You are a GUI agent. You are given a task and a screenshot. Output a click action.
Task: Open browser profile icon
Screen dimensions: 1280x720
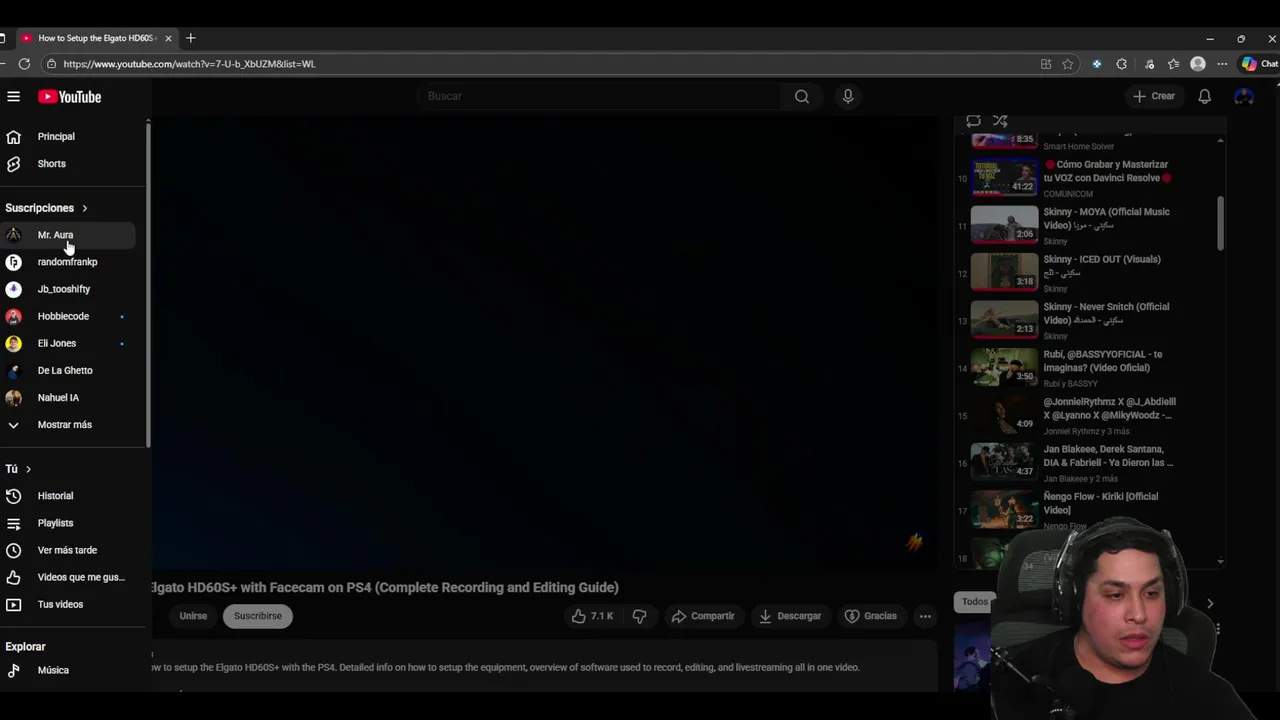tap(1198, 64)
